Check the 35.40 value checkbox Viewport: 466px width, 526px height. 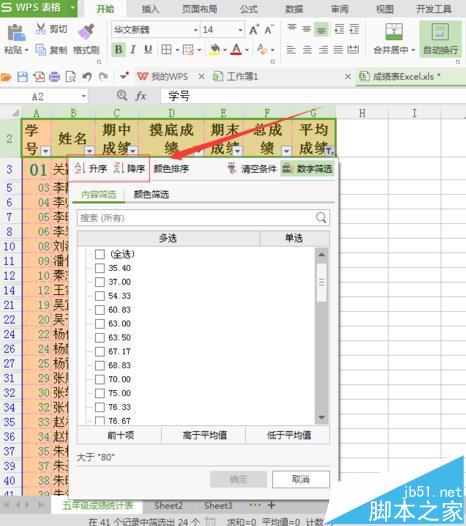pyautogui.click(x=100, y=268)
